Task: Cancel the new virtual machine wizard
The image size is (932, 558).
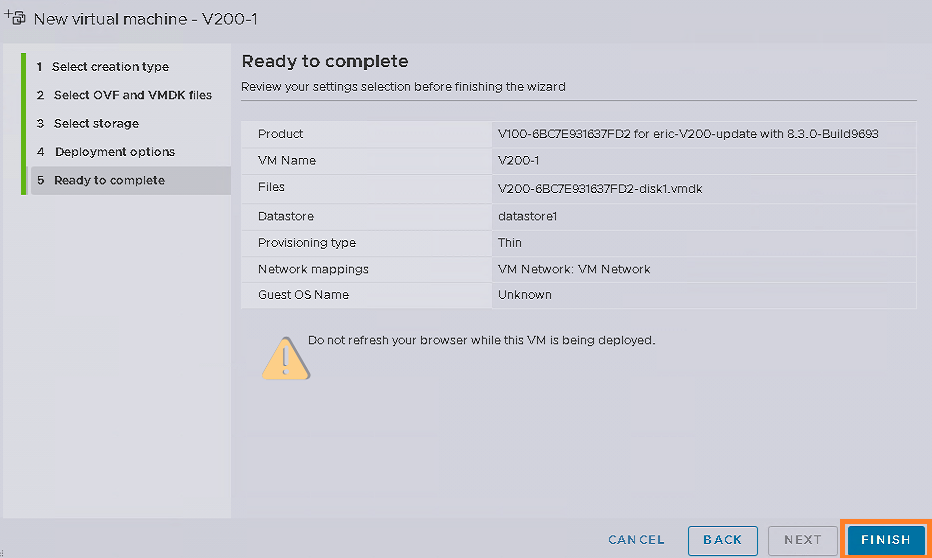Action: 636,540
